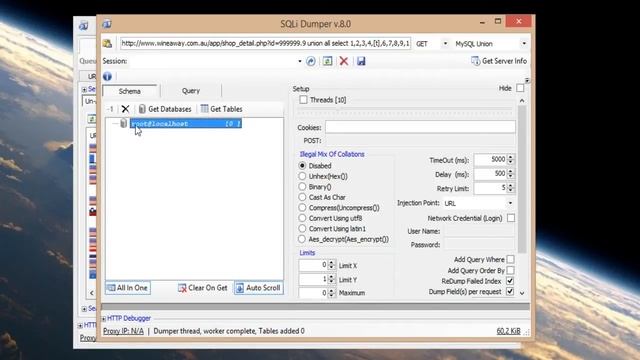640x360 pixels.
Task: Click the black X icon in schema toolbar
Action: click(x=125, y=109)
